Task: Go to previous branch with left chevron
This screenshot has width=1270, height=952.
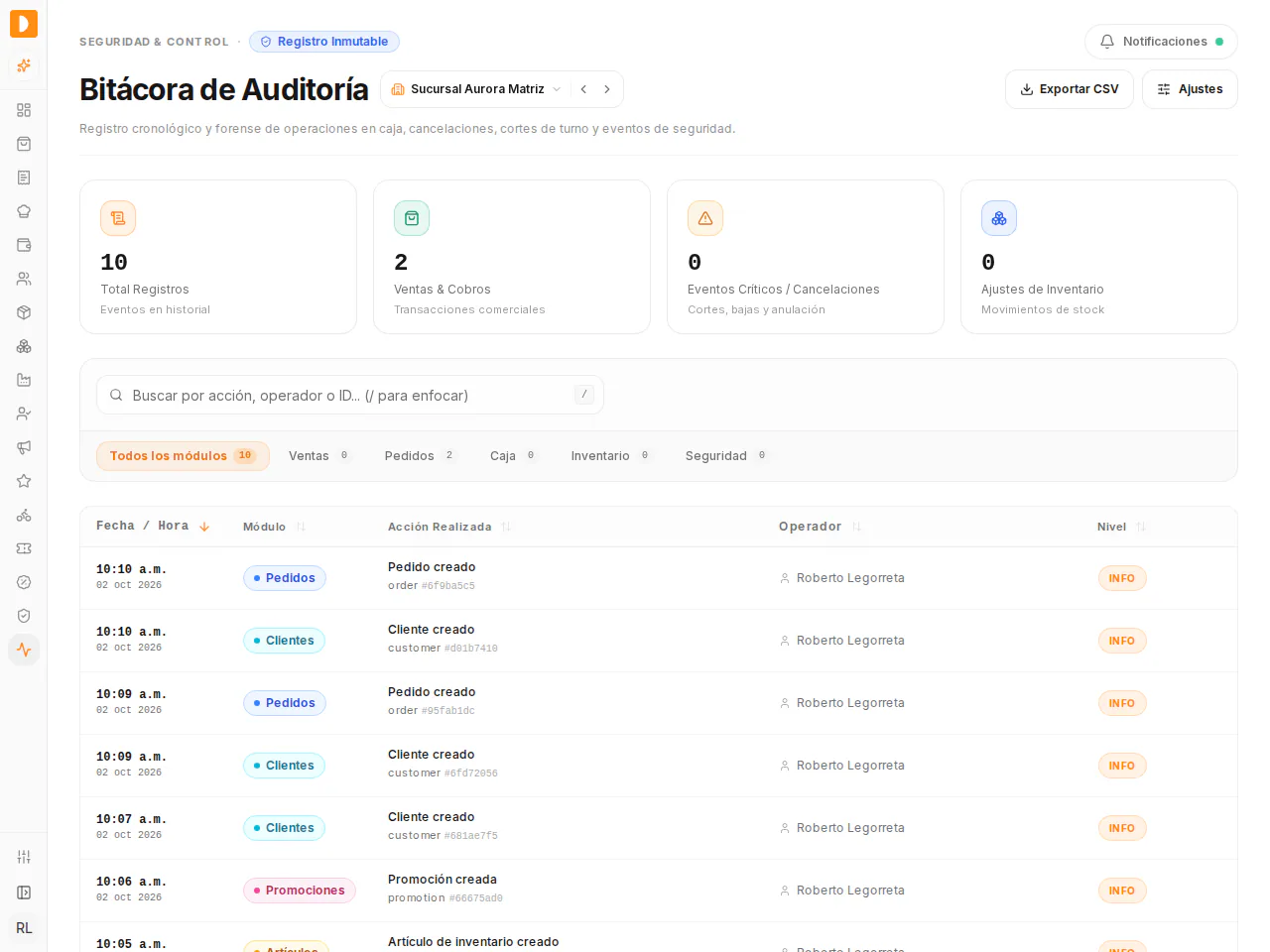Action: [583, 89]
